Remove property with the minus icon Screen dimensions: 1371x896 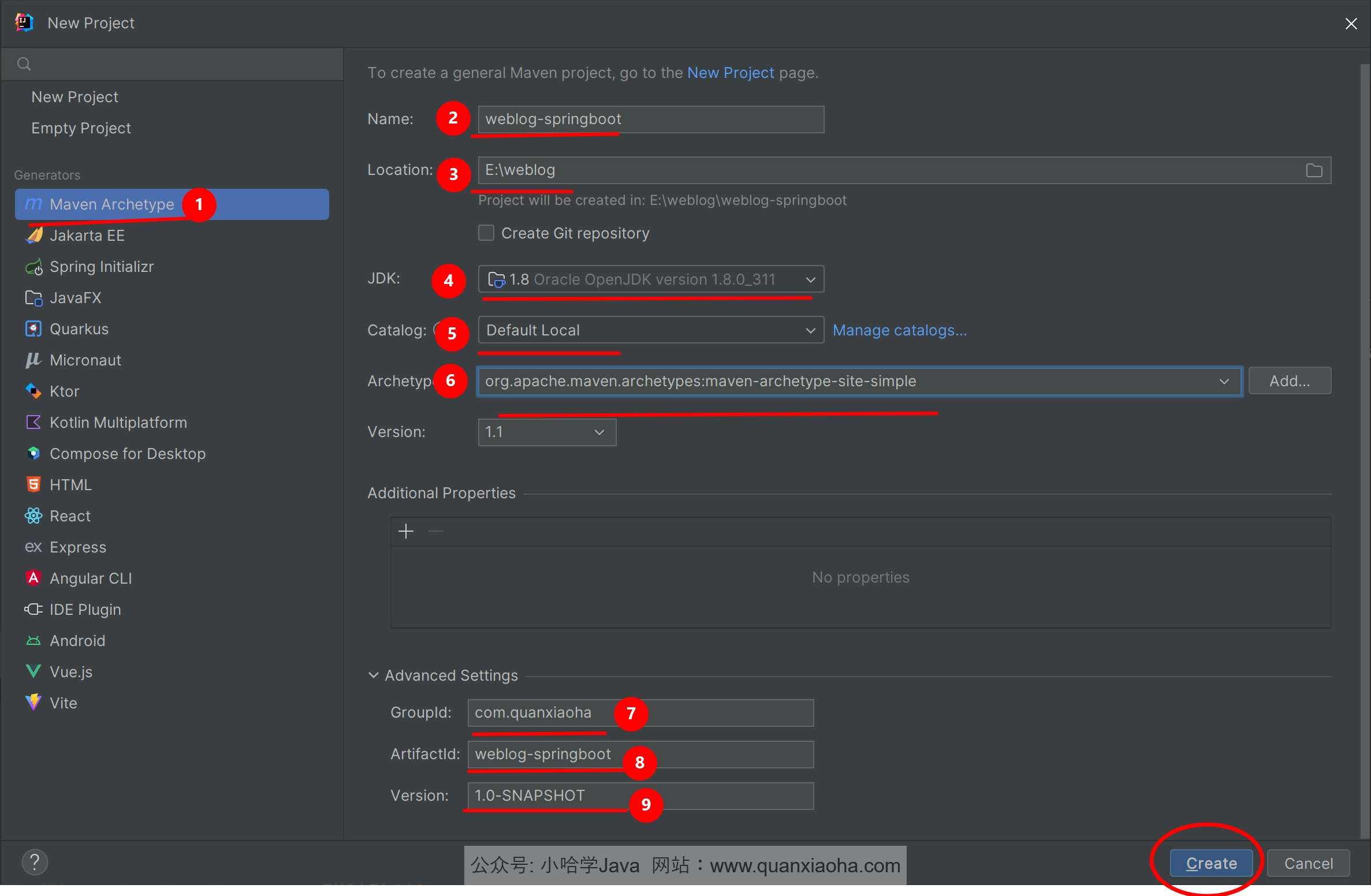(436, 531)
